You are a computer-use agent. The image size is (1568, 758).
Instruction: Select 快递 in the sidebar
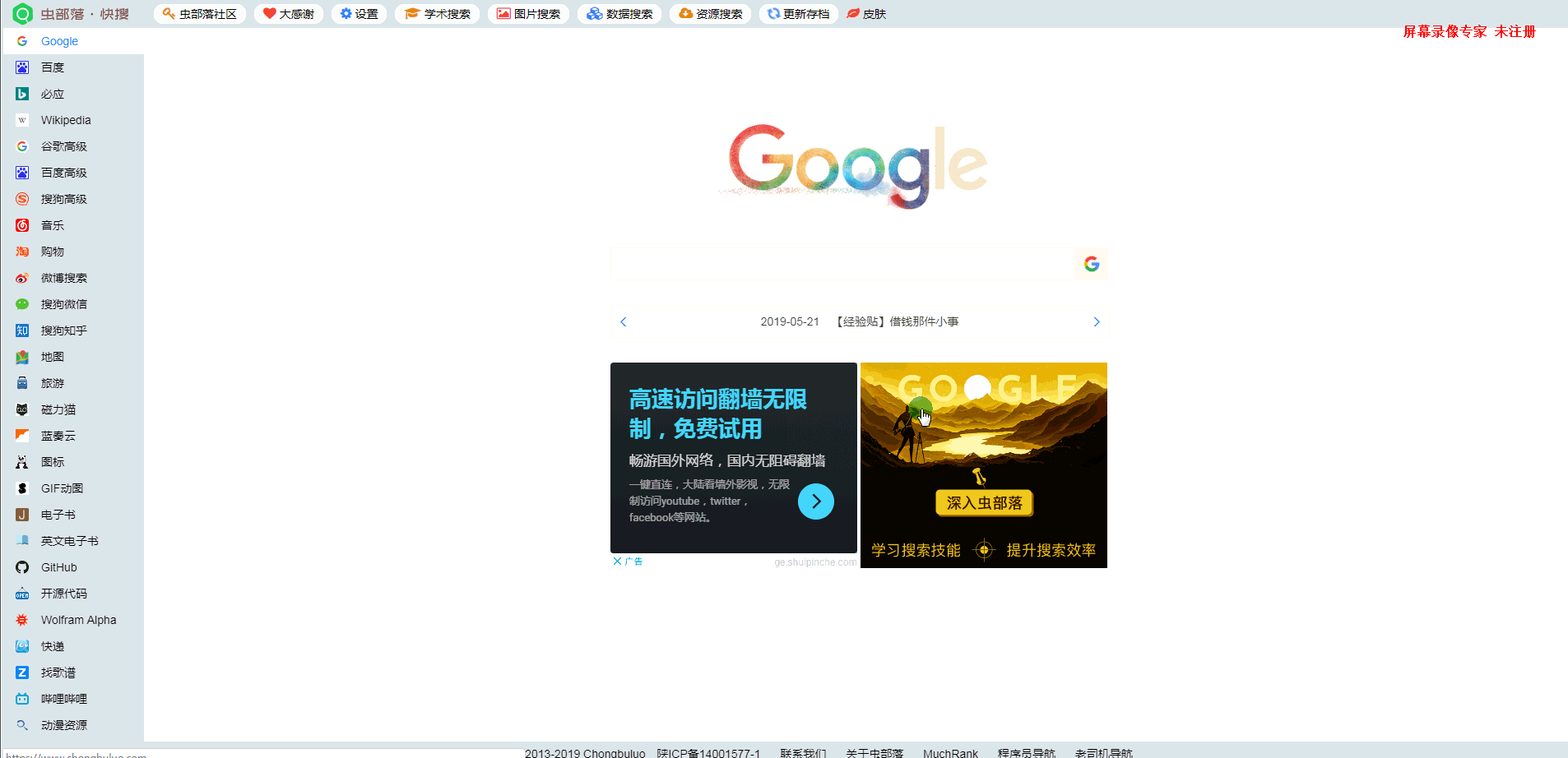(x=72, y=646)
